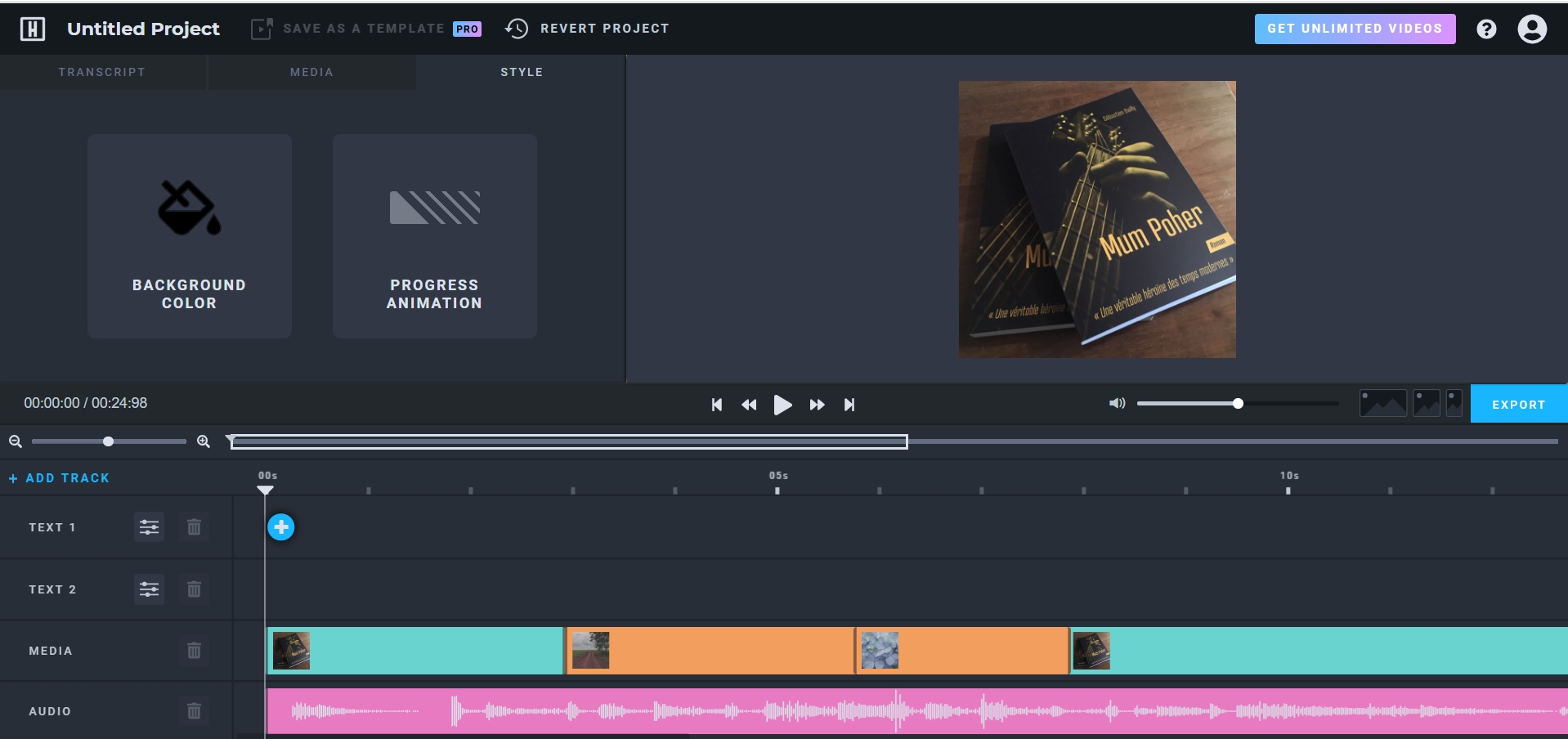Open the Progress Animation card
Screen dimensions: 1568x739
(435, 236)
